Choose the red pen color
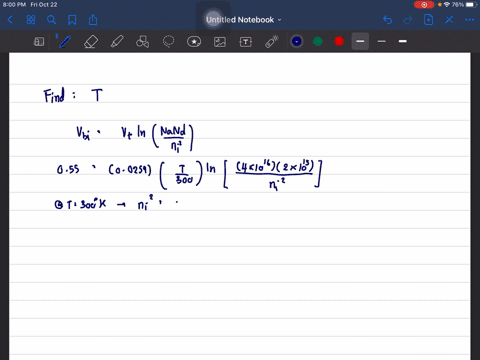 [339, 41]
